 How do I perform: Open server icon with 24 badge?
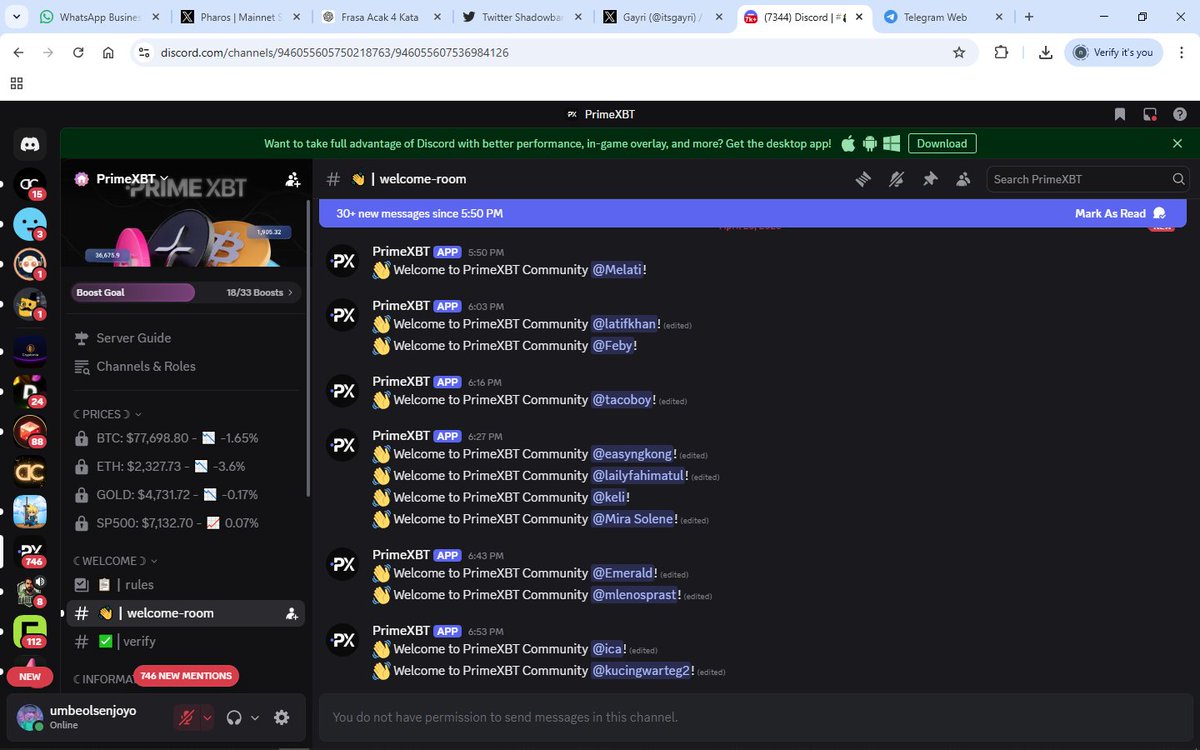[x=30, y=390]
